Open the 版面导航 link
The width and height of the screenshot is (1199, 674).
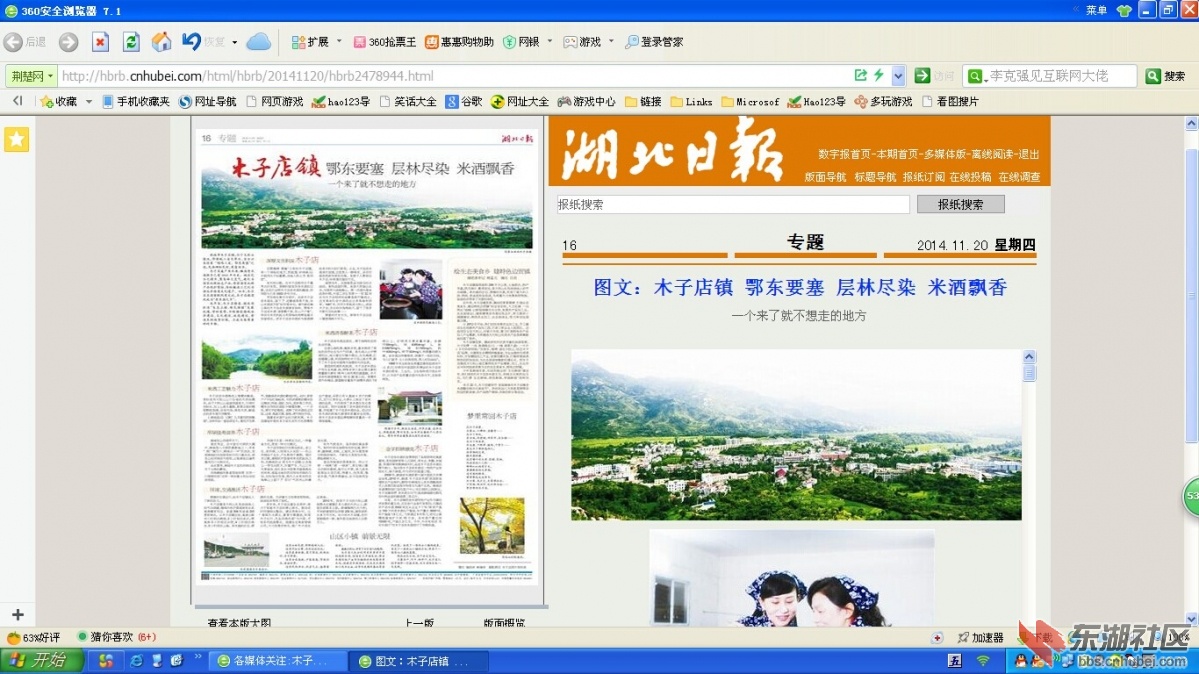825,177
